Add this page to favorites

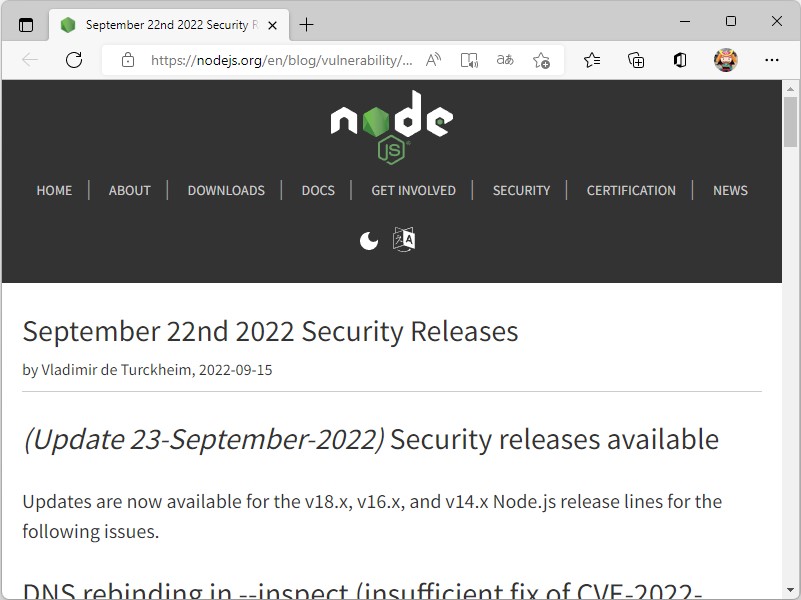[541, 60]
